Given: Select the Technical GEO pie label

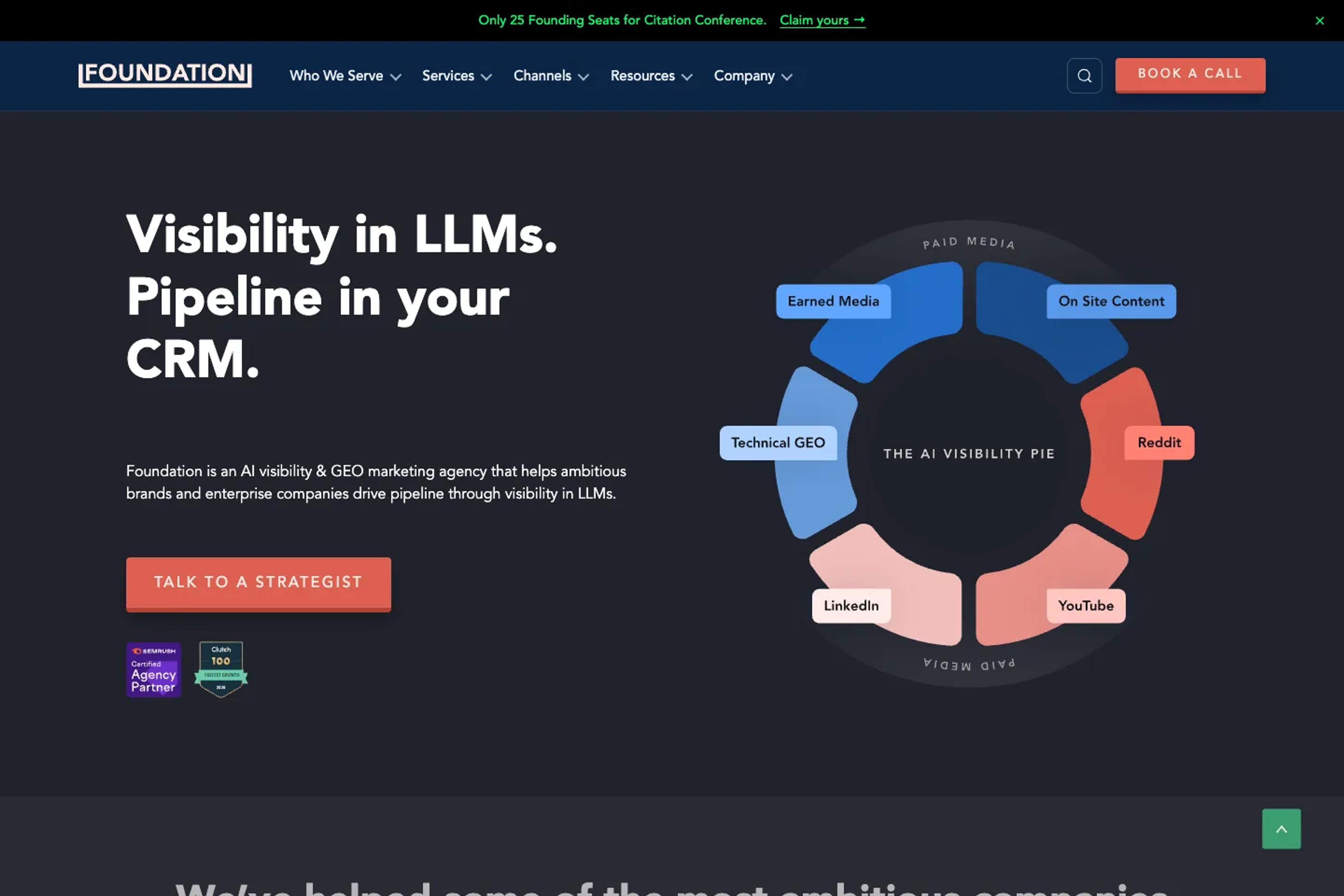Looking at the screenshot, I should (x=778, y=443).
